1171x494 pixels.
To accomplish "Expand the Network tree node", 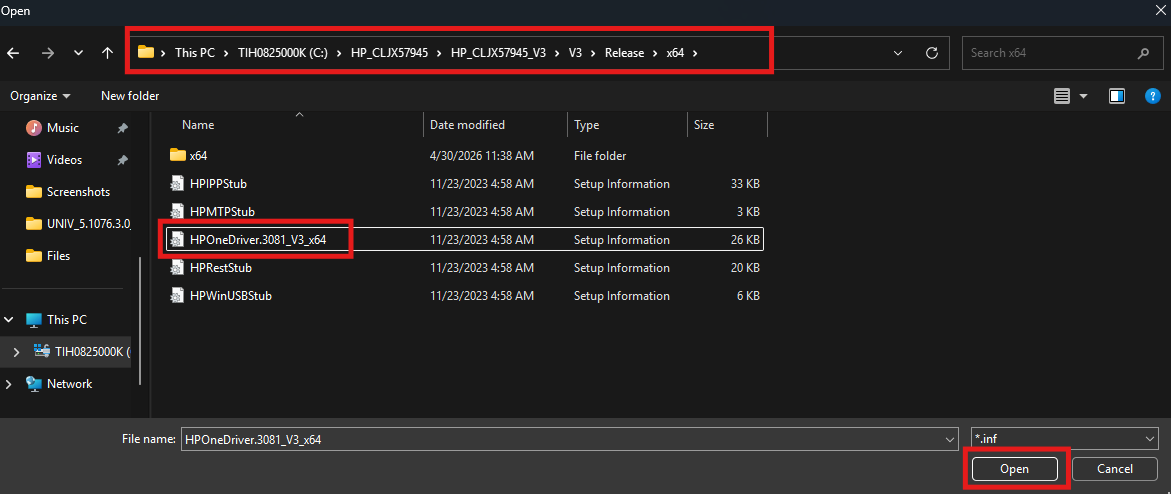I will click(9, 384).
